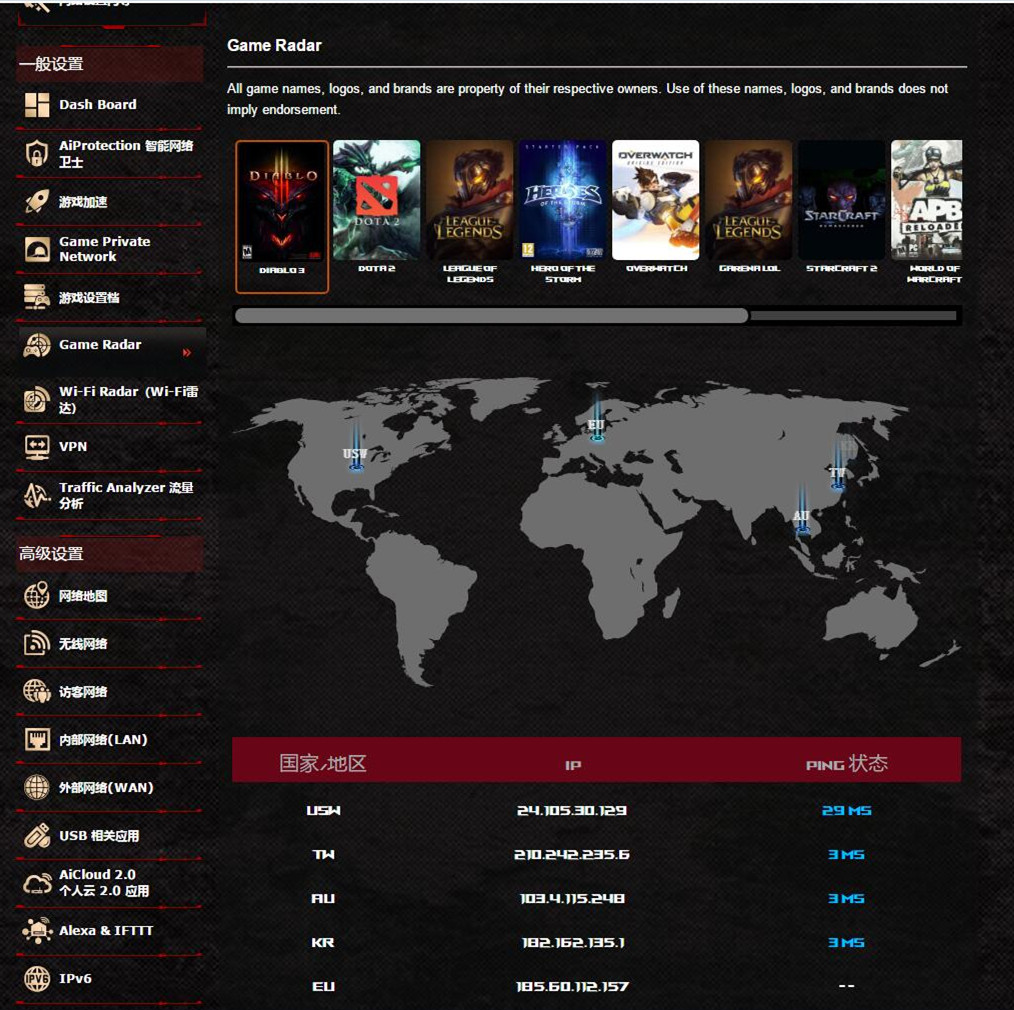The width and height of the screenshot is (1014, 1010).
Task: Click the Game Radar page title
Action: tap(274, 46)
